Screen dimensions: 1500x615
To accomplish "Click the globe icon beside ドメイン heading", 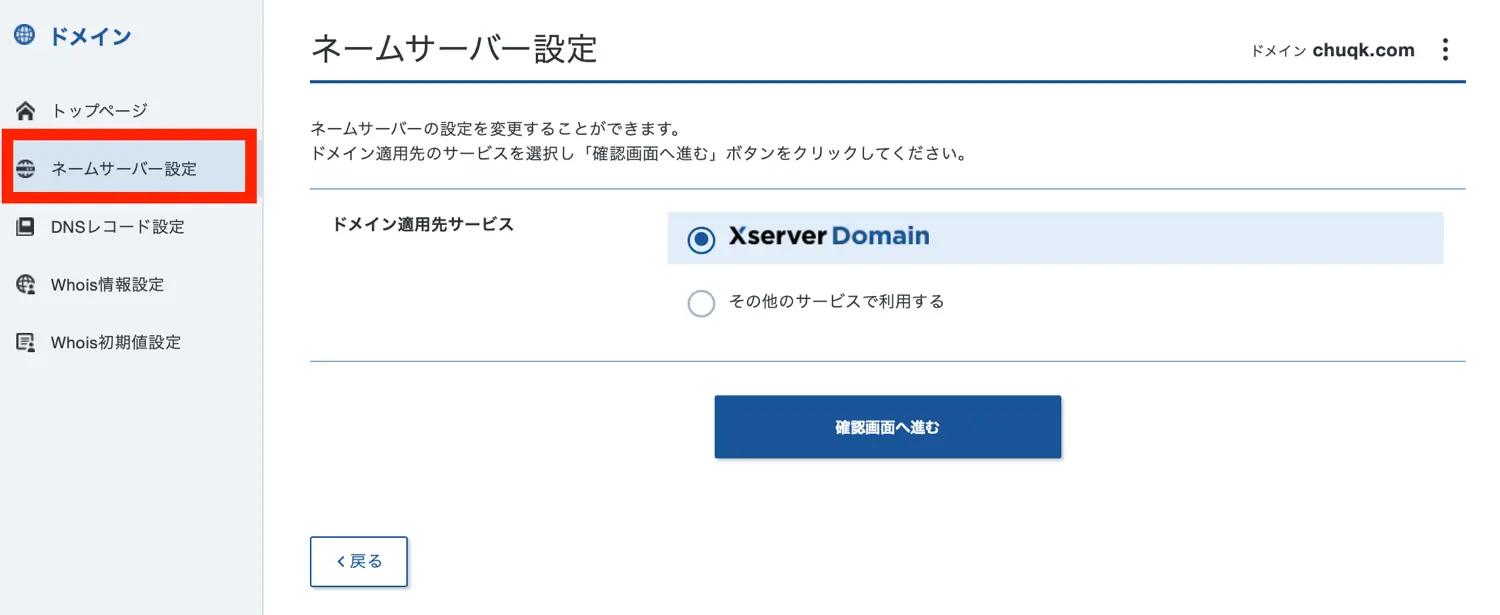I will pos(25,36).
